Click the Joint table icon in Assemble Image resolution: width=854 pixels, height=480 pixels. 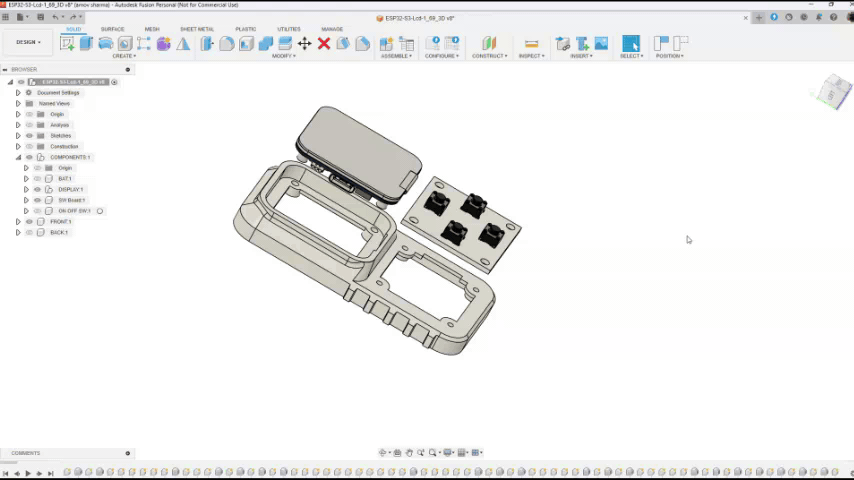click(406, 44)
